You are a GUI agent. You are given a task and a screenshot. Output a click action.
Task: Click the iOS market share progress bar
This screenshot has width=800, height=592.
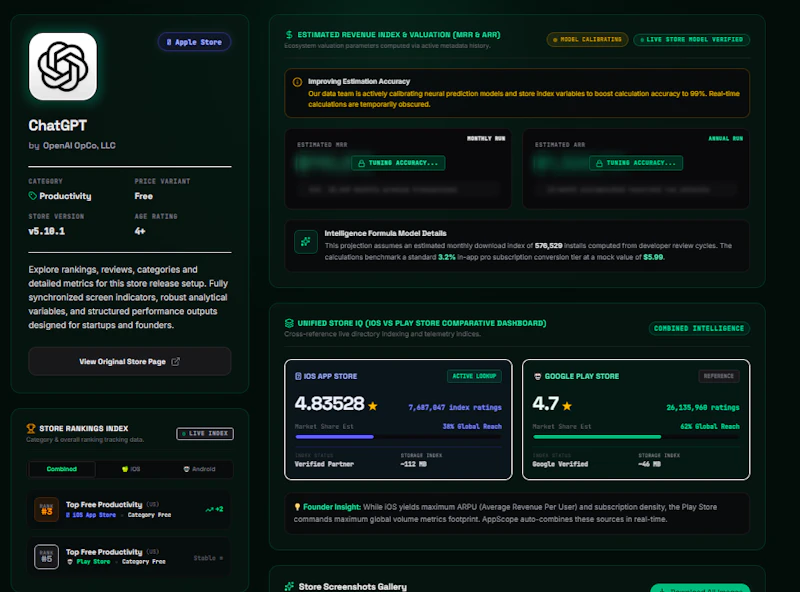click(x=398, y=437)
